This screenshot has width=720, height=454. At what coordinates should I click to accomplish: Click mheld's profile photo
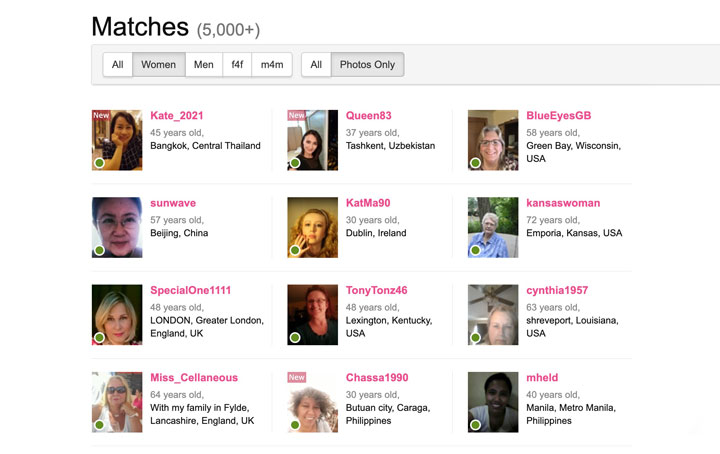tap(493, 402)
